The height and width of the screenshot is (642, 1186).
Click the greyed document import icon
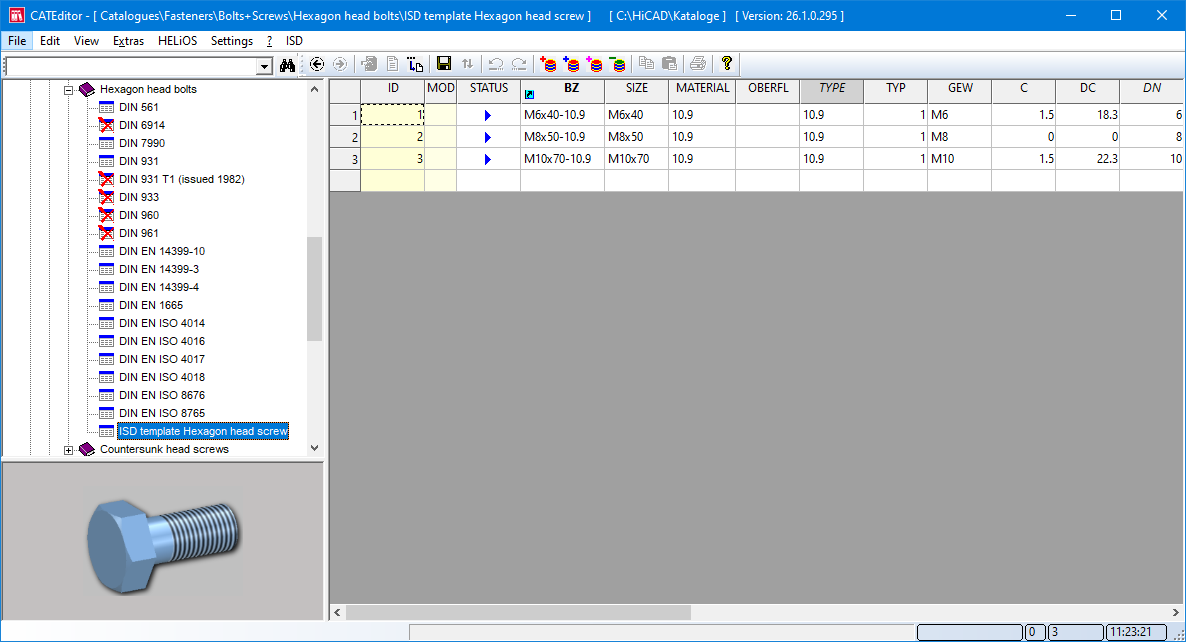point(369,64)
